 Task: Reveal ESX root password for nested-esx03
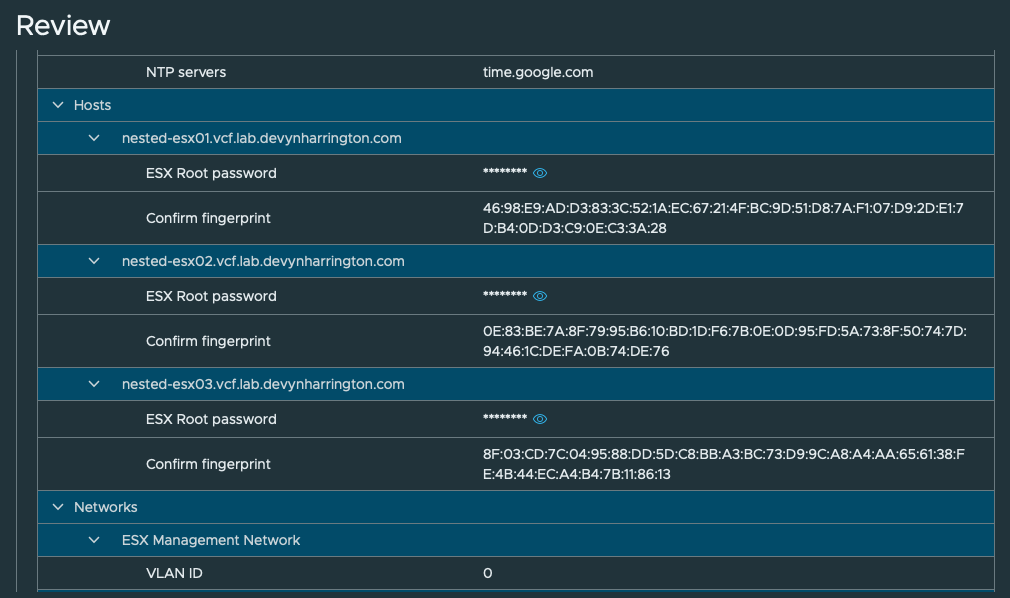pos(540,419)
